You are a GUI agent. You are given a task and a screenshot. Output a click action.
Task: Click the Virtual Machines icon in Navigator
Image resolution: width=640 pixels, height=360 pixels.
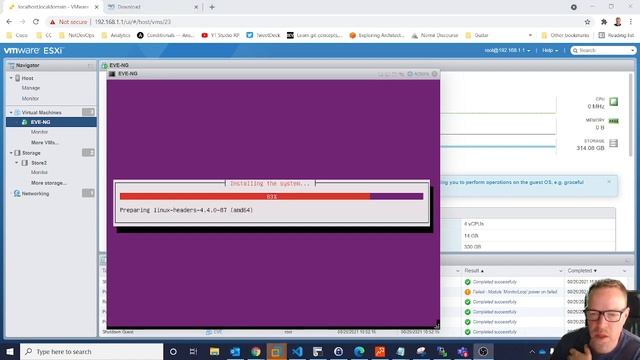tap(17, 112)
